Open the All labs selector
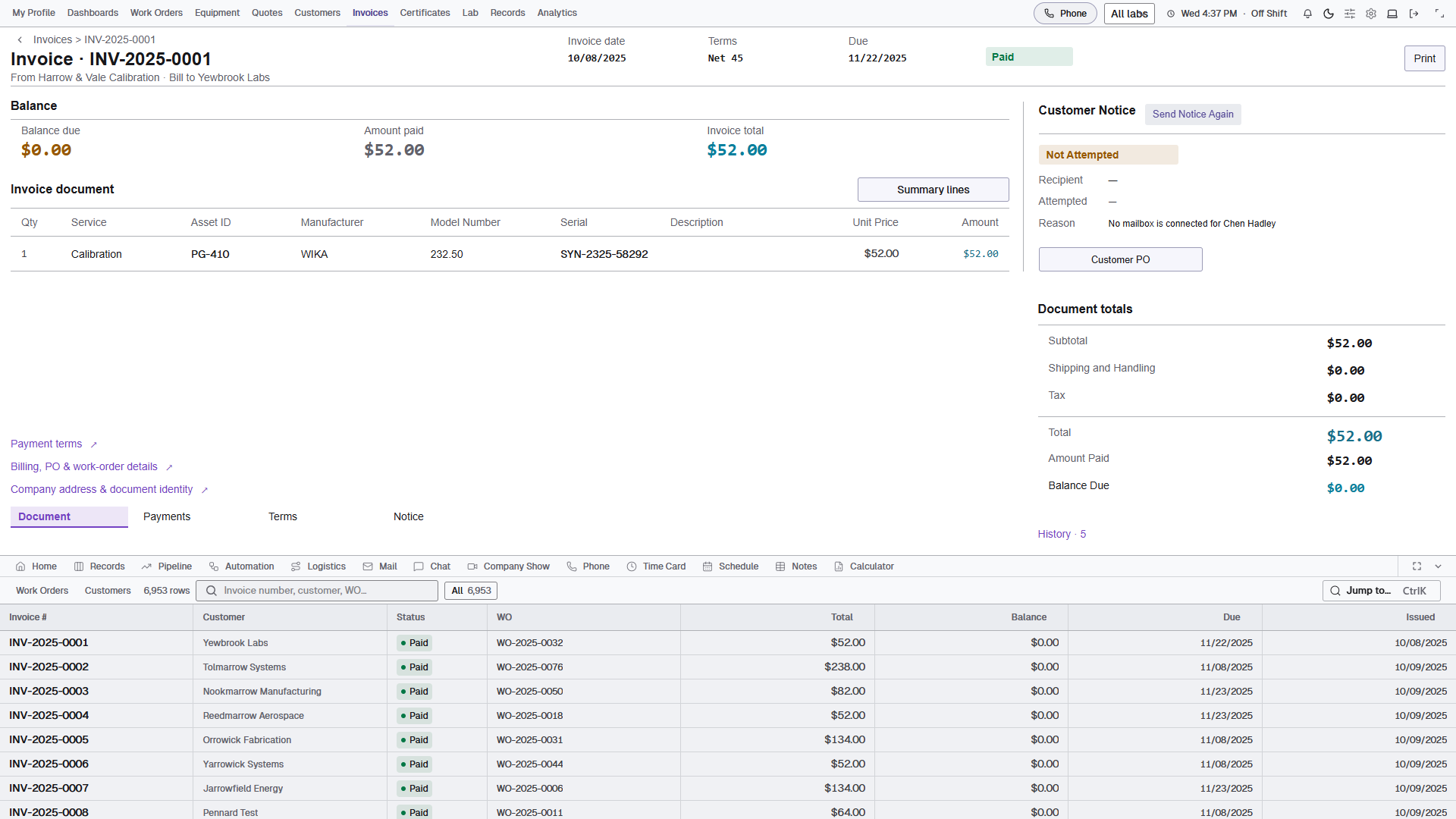Image resolution: width=1456 pixels, height=819 pixels. (1129, 14)
